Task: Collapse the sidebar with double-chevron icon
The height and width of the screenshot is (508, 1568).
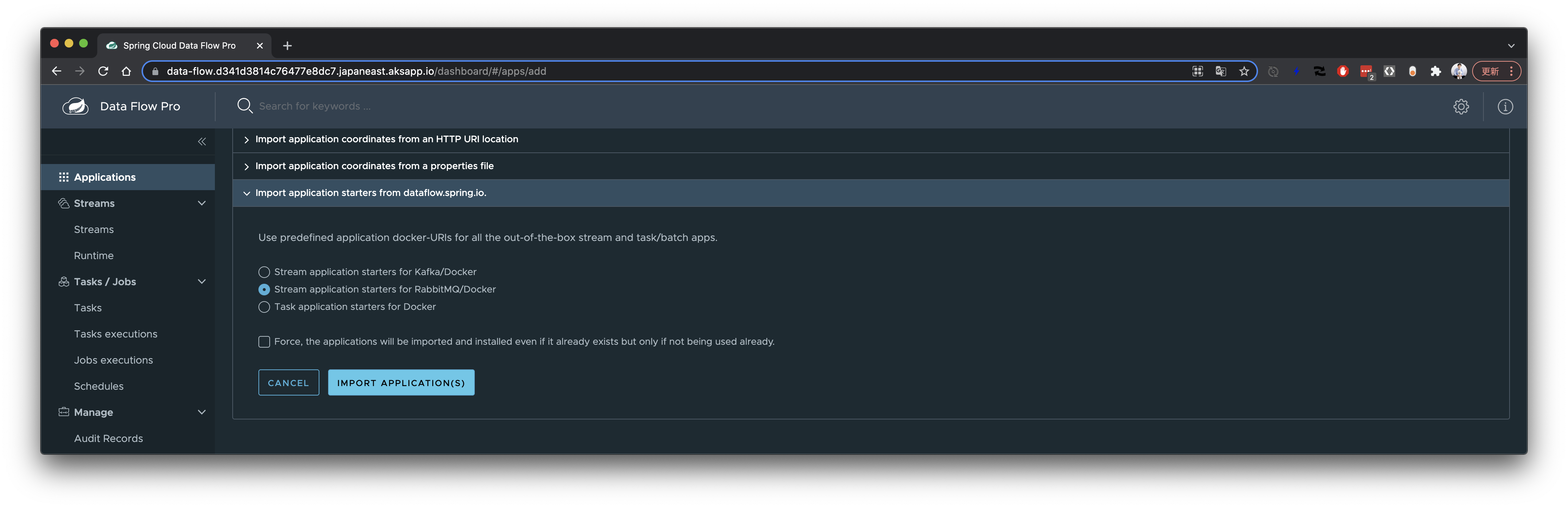Action: click(x=202, y=142)
